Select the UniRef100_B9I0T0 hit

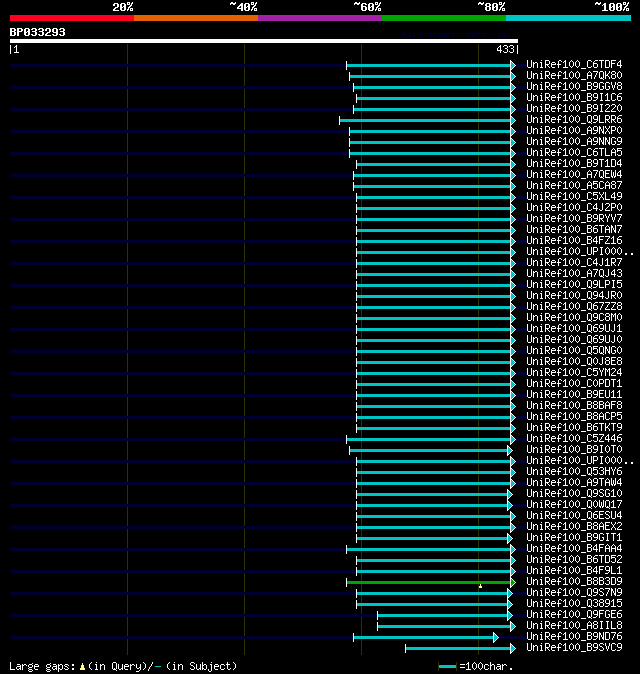pyautogui.click(x=574, y=450)
